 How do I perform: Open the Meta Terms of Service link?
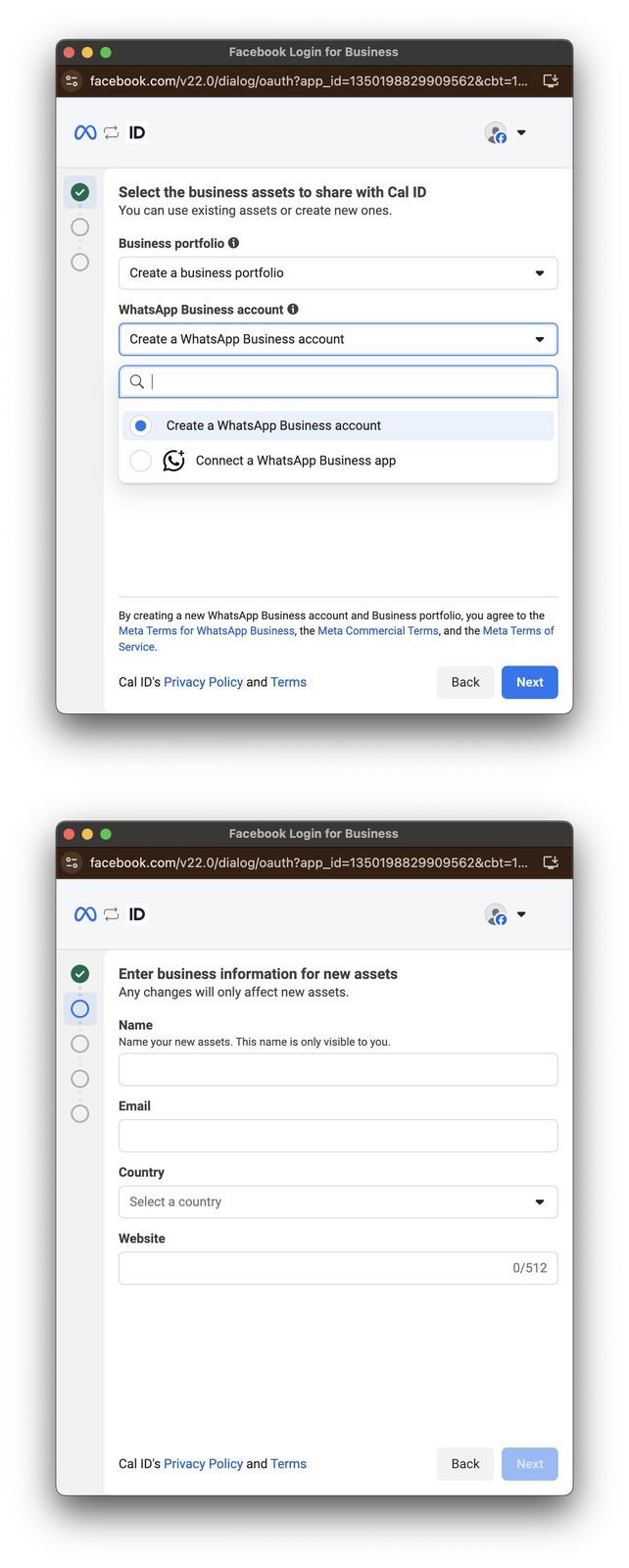coord(518,631)
